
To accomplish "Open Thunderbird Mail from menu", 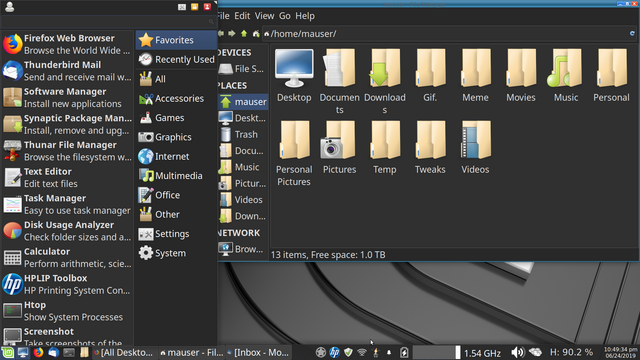I will (x=67, y=71).
